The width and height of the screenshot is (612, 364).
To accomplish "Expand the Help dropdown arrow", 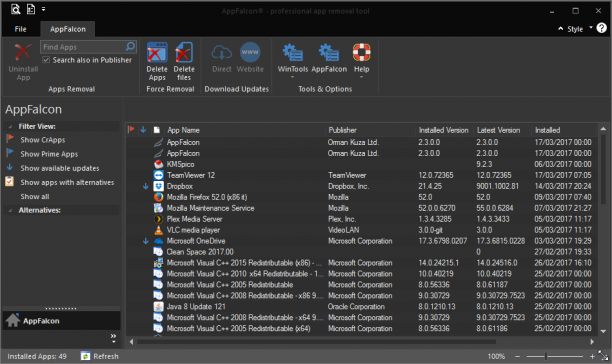I will tap(361, 77).
